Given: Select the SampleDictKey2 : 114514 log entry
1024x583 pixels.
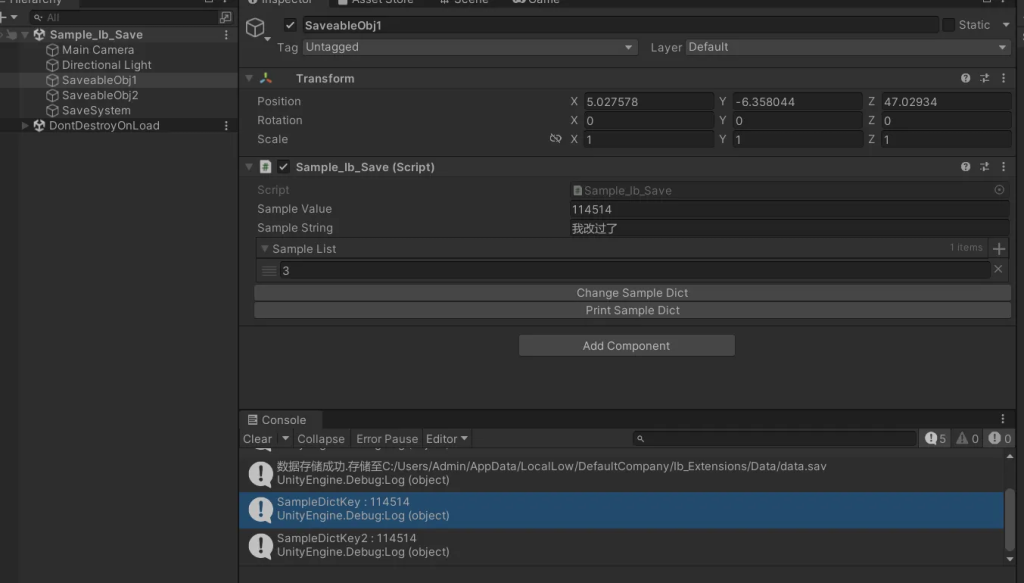Looking at the screenshot, I should pyautogui.click(x=621, y=545).
